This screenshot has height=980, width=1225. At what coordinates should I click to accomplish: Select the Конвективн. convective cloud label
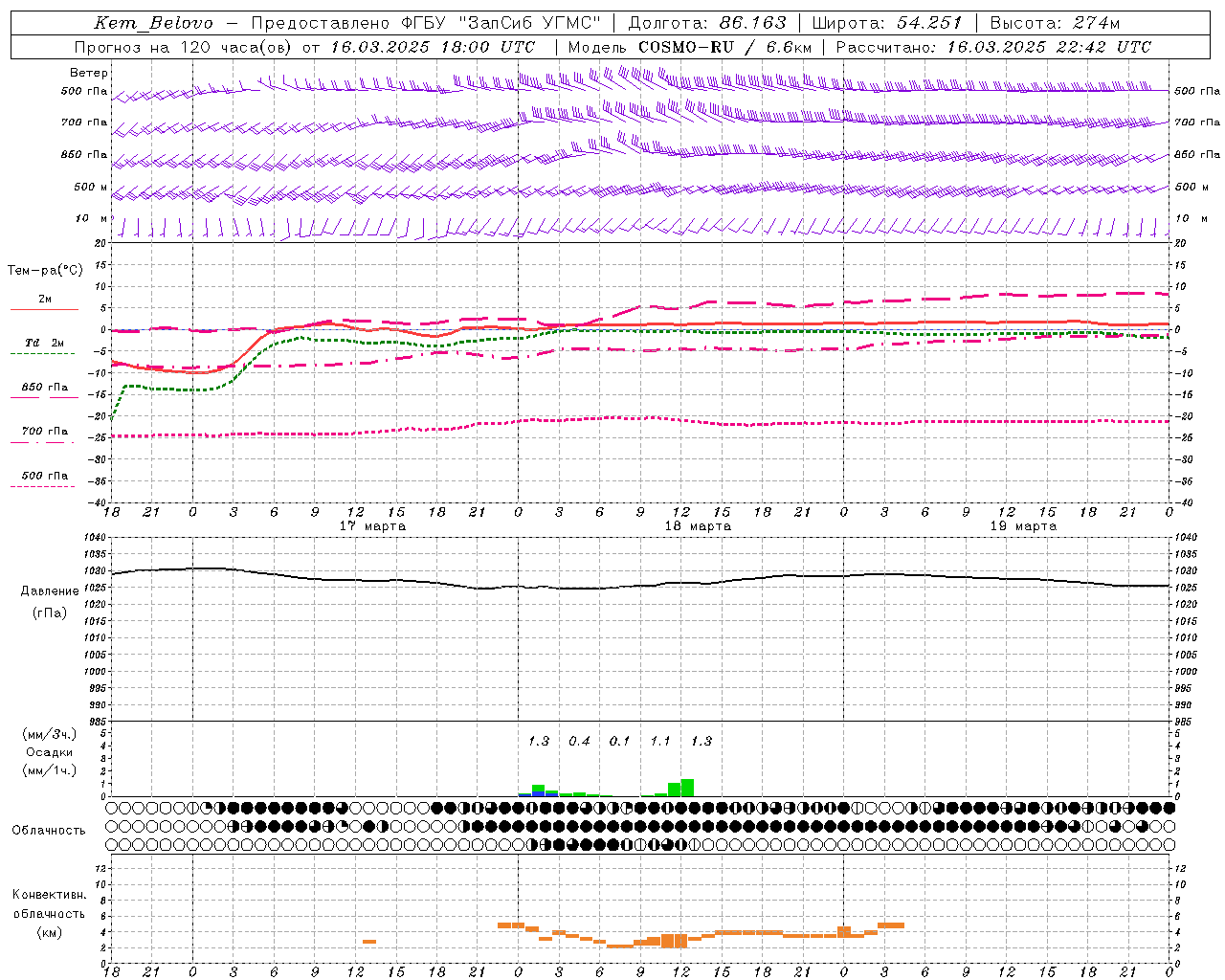point(49,895)
